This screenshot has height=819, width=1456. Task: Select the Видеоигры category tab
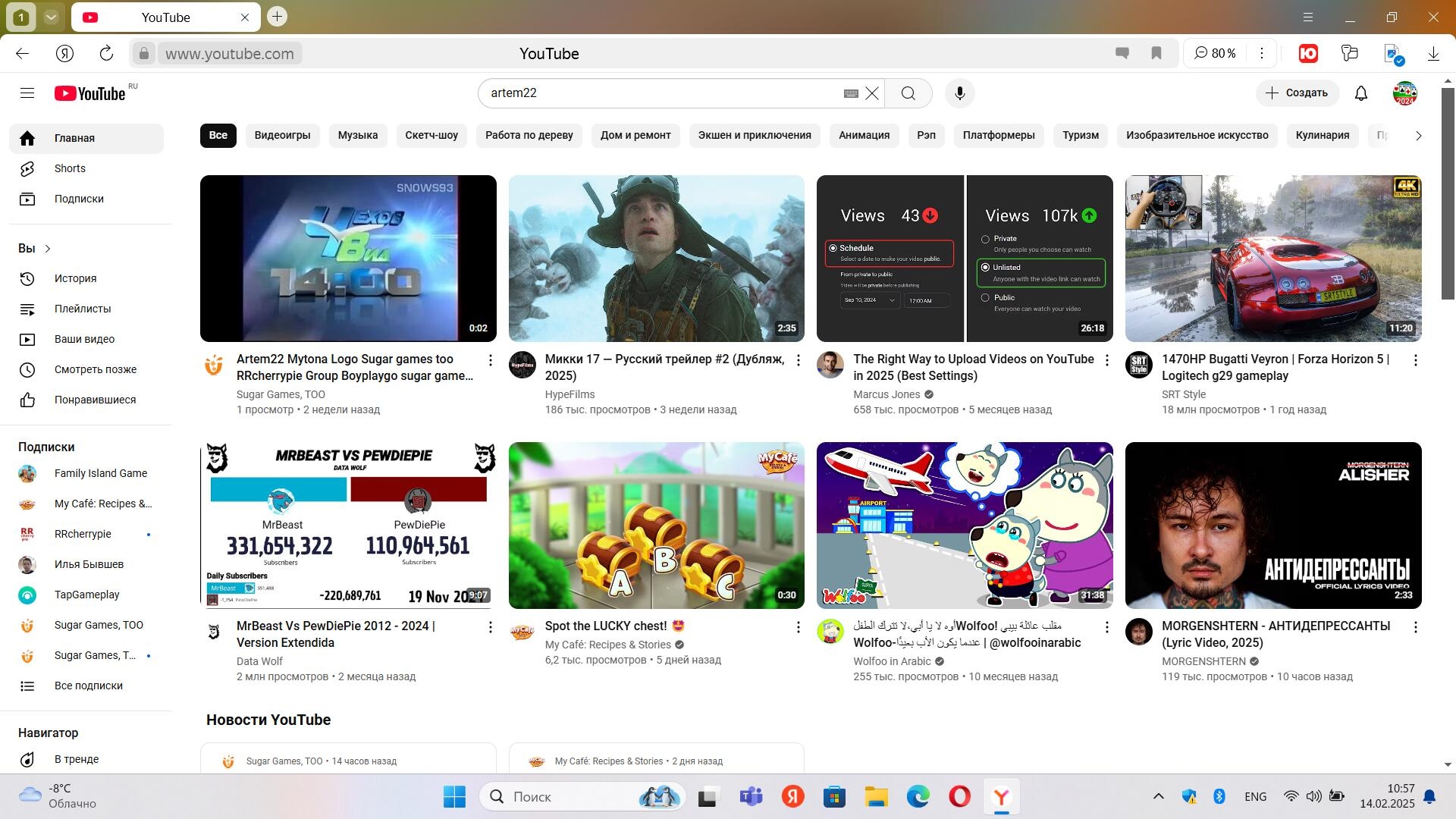tap(282, 135)
